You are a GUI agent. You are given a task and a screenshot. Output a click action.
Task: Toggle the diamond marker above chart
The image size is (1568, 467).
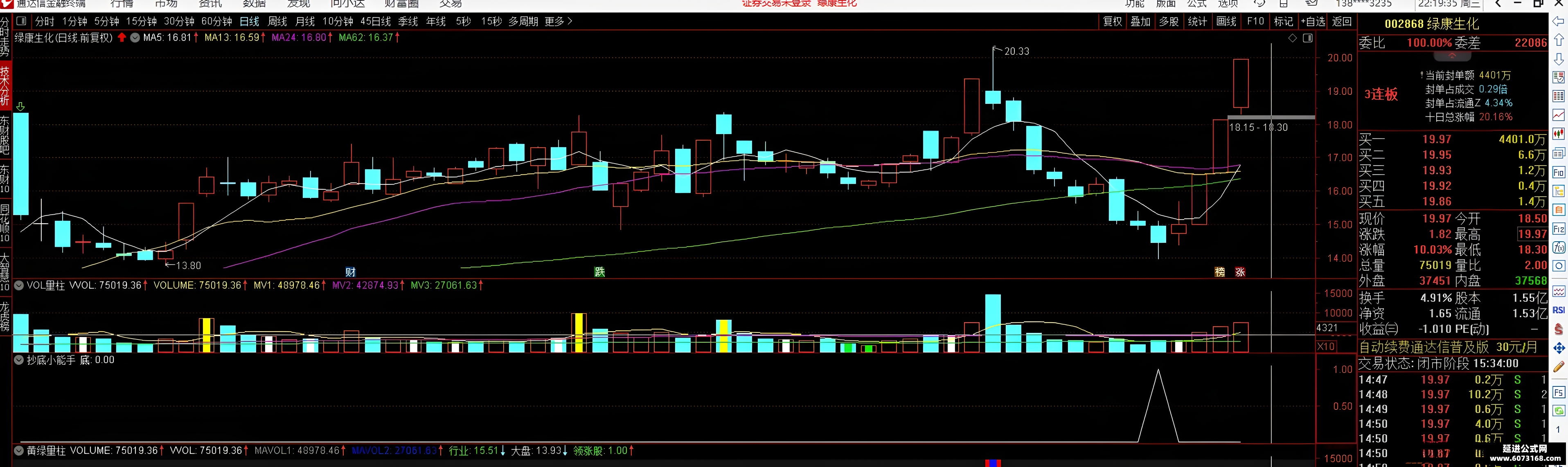click(x=1292, y=38)
